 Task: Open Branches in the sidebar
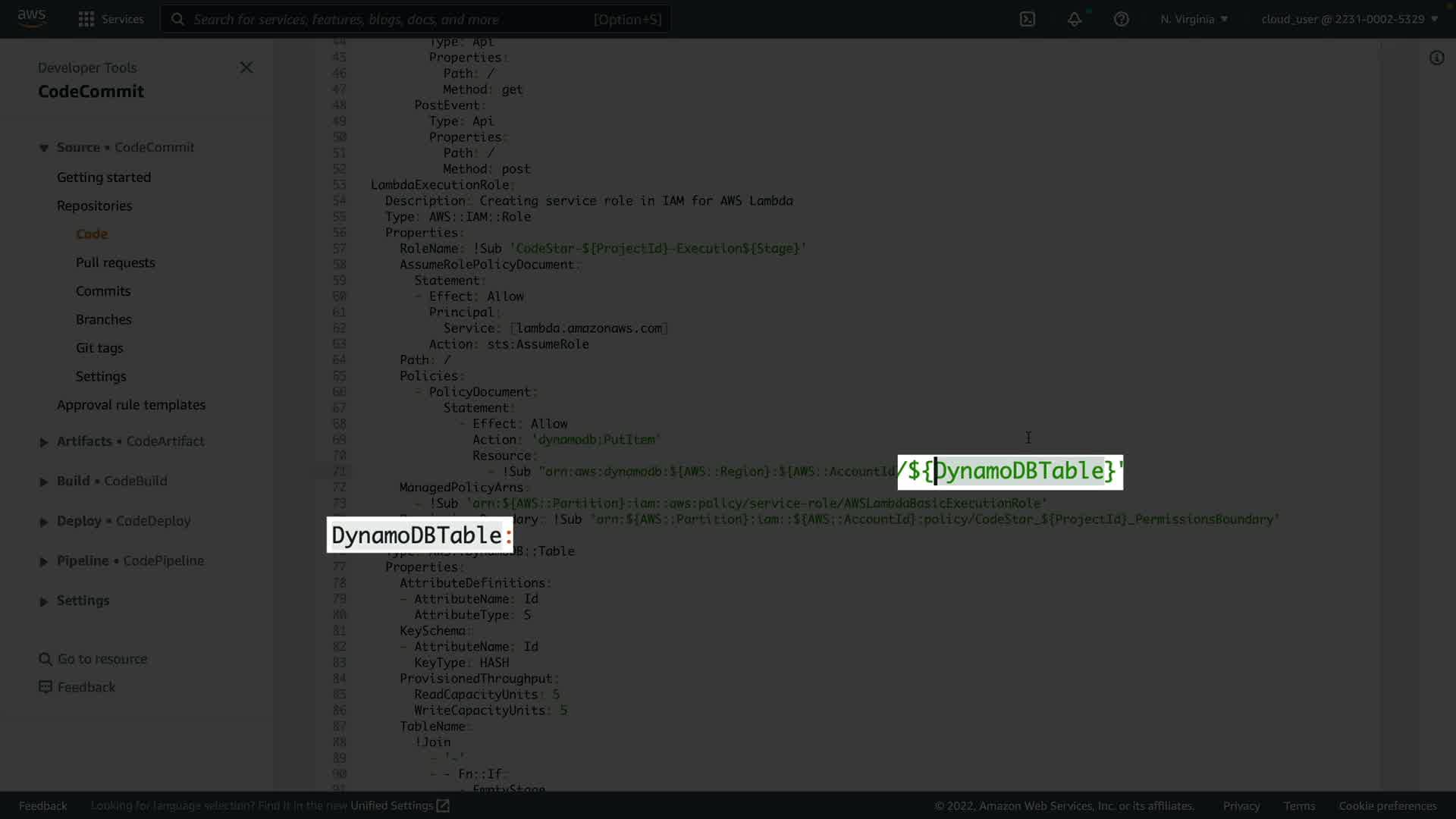click(104, 319)
